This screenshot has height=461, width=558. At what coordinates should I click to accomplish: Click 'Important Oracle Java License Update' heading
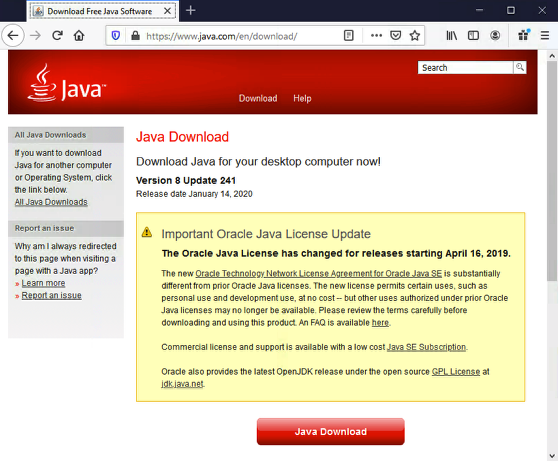pyautogui.click(x=266, y=234)
